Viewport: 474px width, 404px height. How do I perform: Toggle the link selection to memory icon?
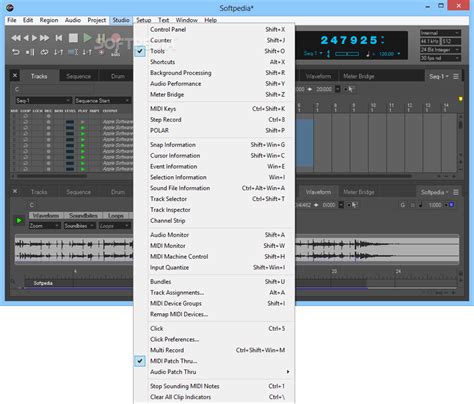pos(73,52)
